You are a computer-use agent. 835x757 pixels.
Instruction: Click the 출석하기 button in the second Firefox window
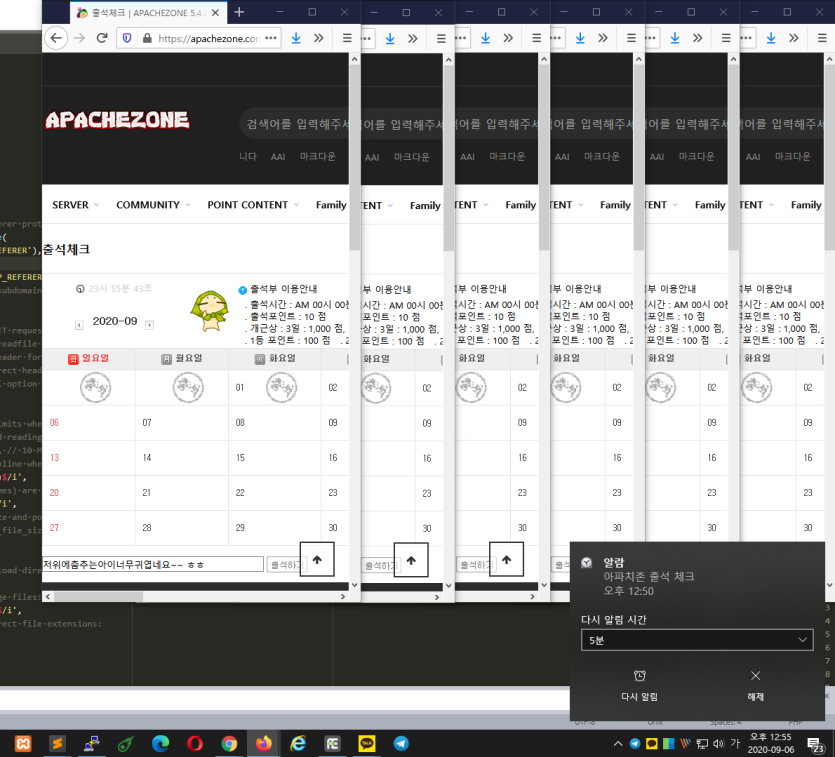(379, 565)
